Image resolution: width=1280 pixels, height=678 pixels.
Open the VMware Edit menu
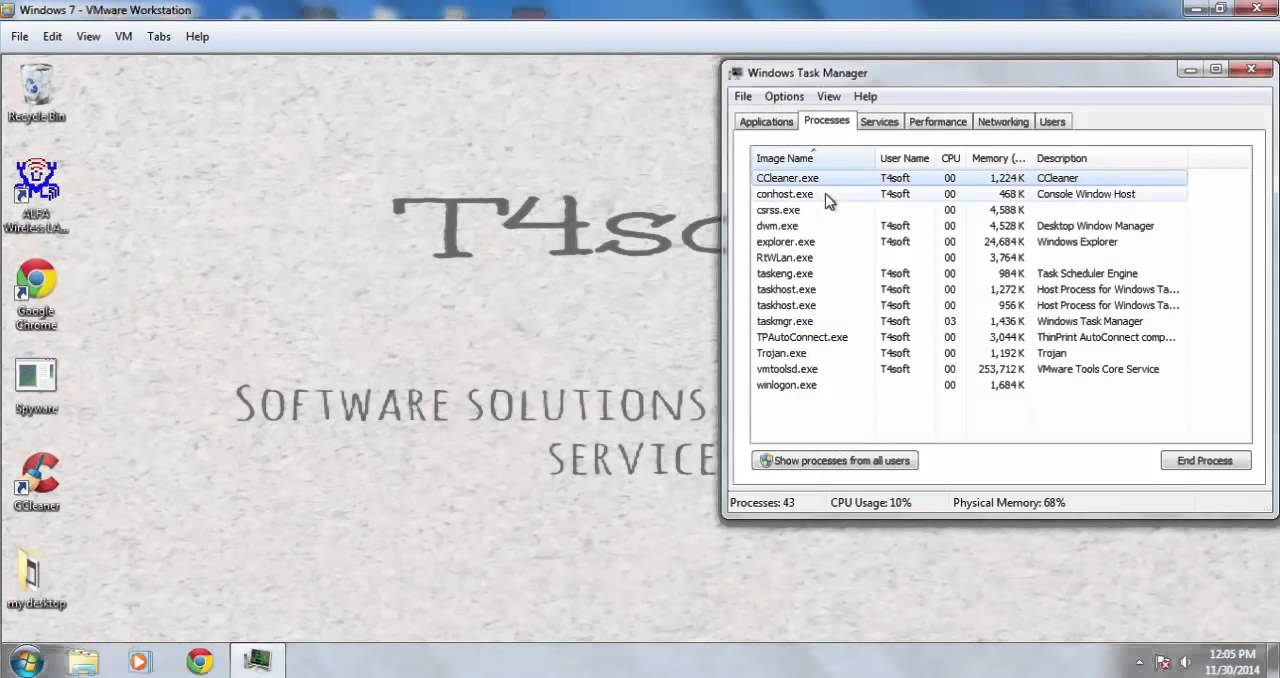(x=52, y=36)
